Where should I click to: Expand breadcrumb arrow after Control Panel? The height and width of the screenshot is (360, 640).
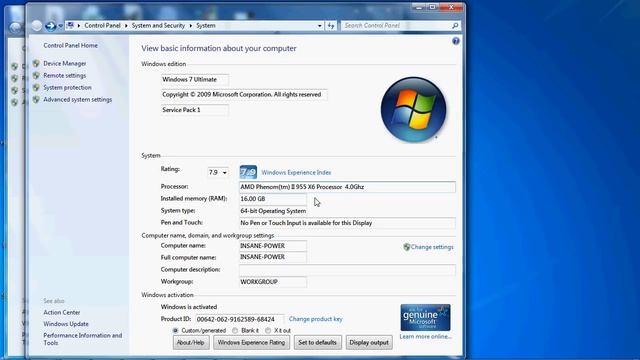126,26
